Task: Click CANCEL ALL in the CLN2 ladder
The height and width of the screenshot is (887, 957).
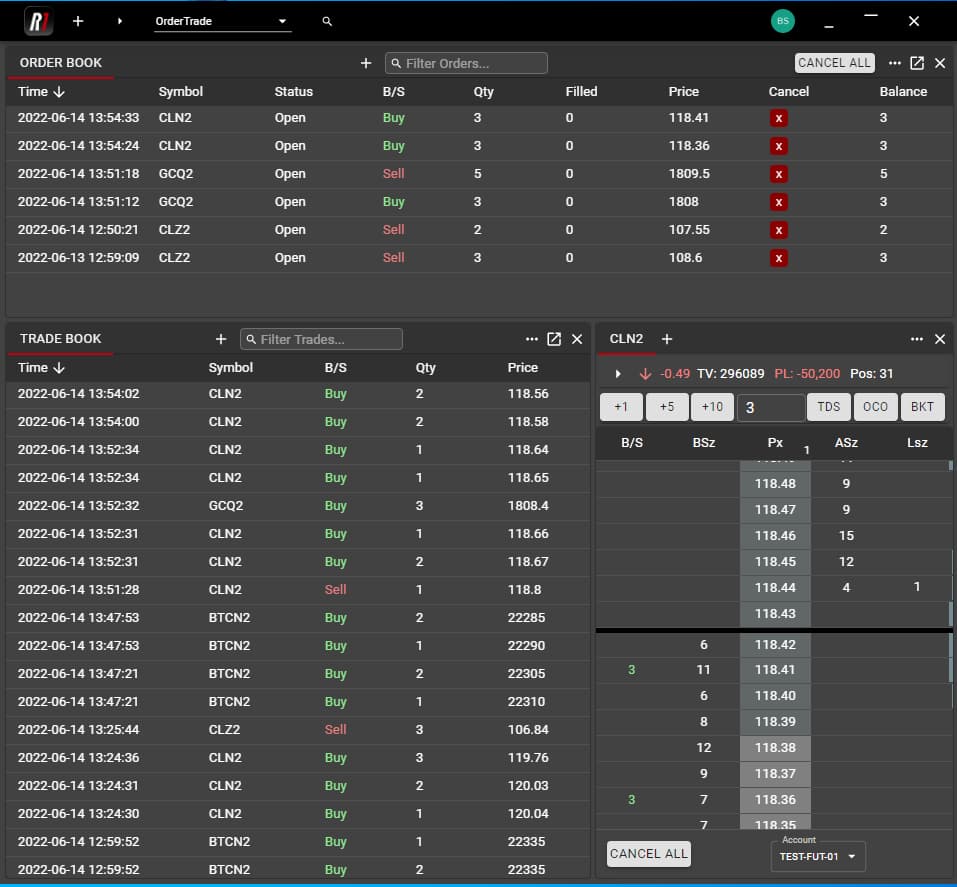Action: point(649,854)
